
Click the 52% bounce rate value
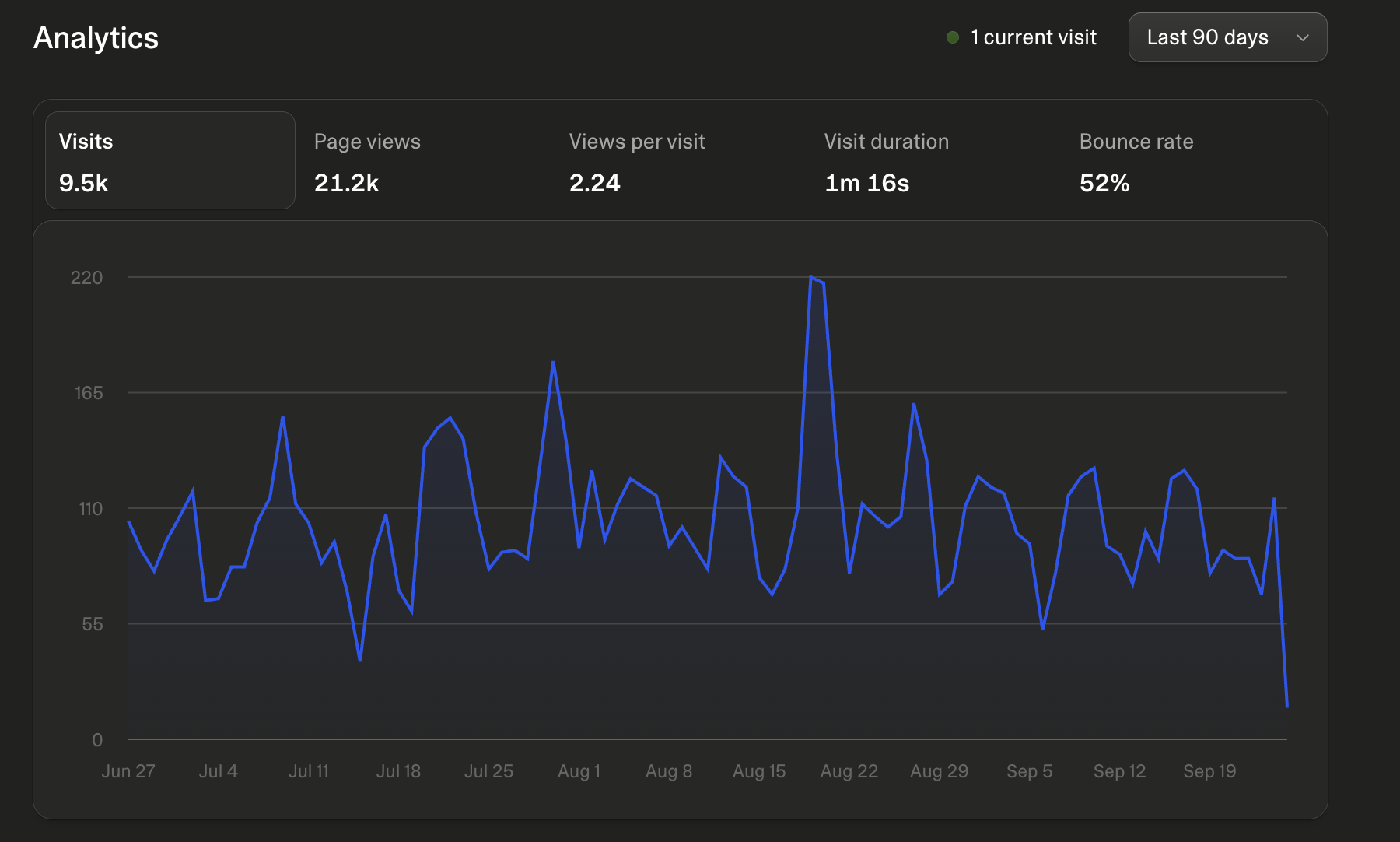(1104, 183)
